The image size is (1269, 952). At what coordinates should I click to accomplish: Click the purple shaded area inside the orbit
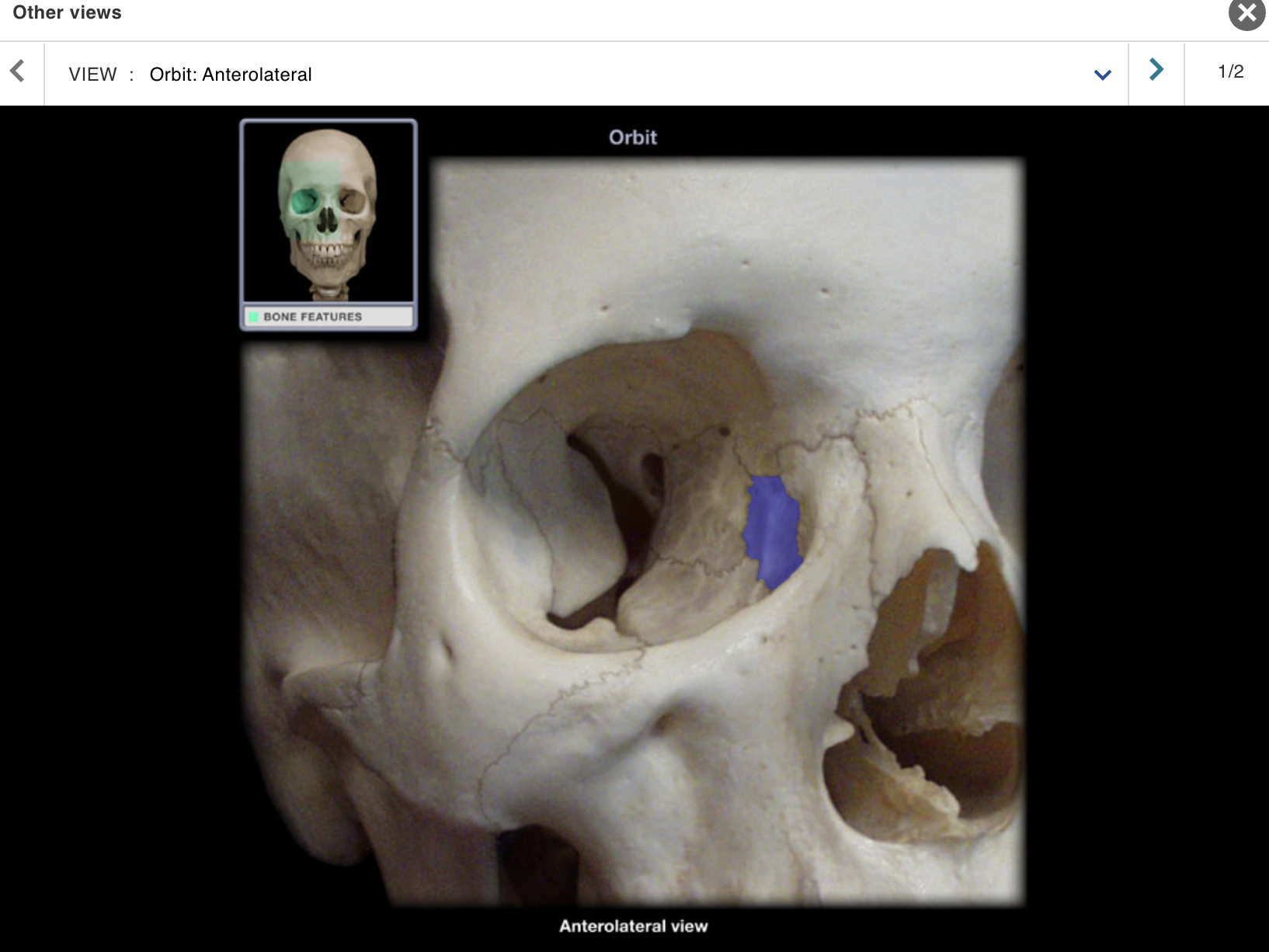773,528
